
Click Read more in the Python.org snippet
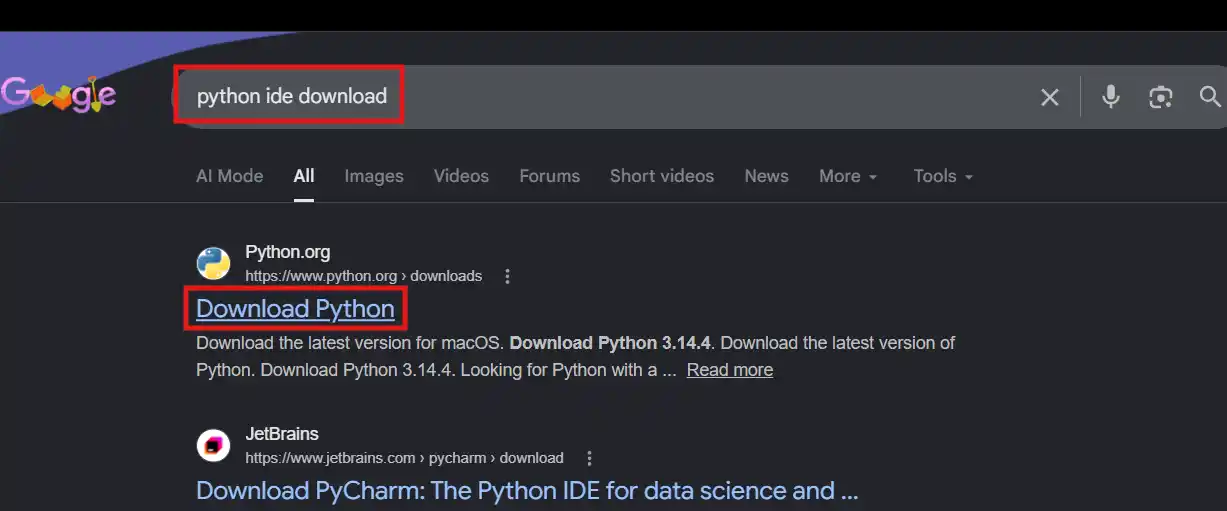click(x=730, y=370)
